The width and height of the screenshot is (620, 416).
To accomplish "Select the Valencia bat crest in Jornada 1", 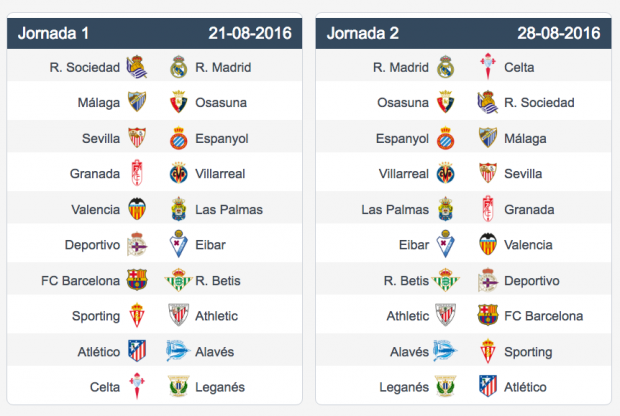I will [x=137, y=209].
